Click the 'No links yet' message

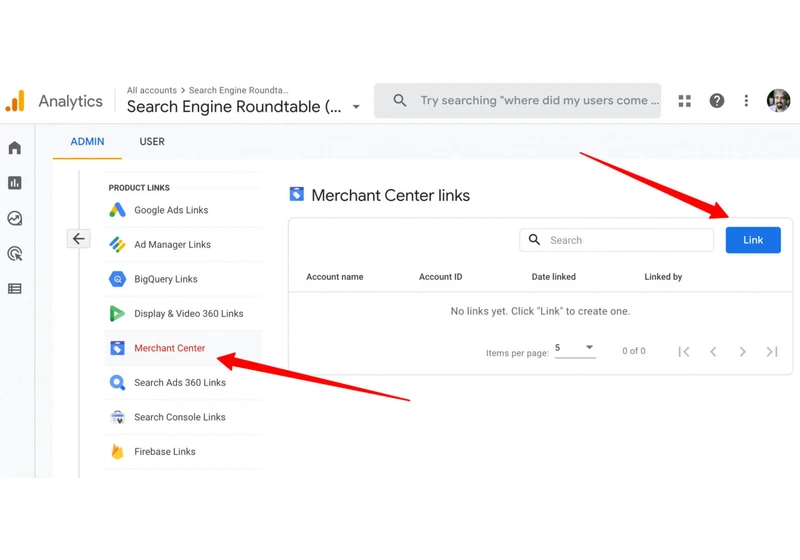540,311
